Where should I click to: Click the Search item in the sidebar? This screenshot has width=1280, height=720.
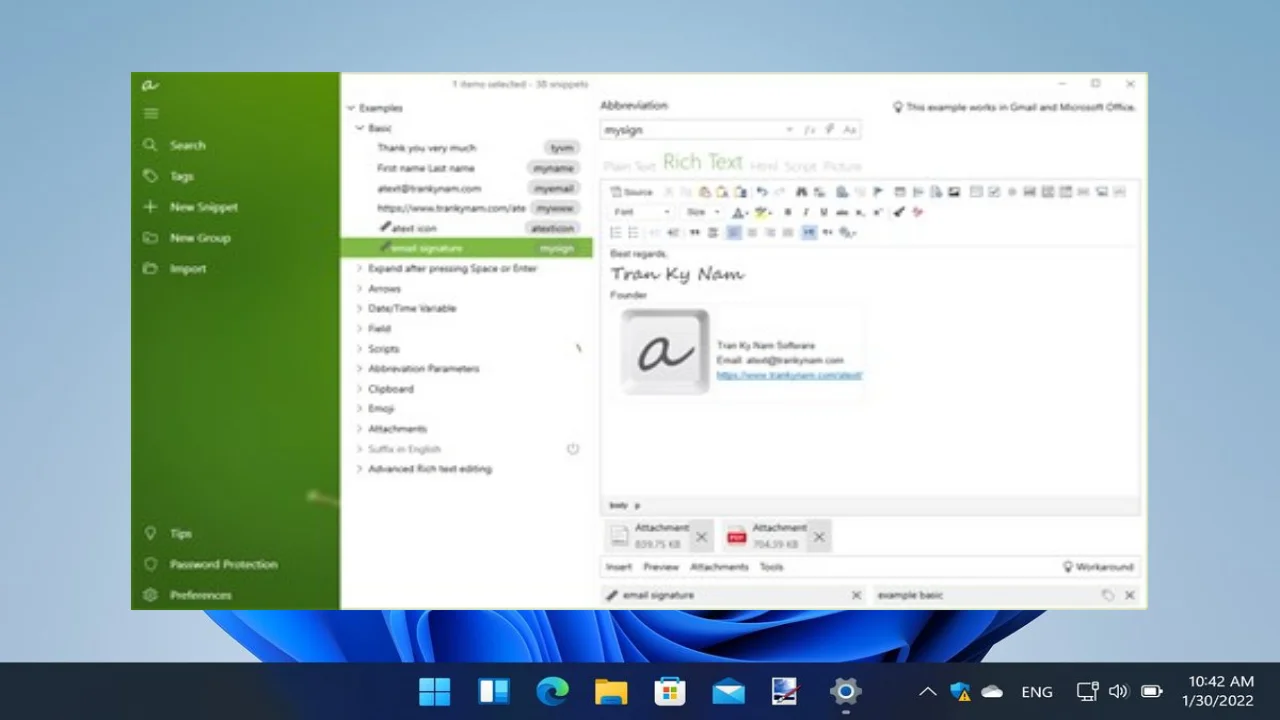point(175,145)
